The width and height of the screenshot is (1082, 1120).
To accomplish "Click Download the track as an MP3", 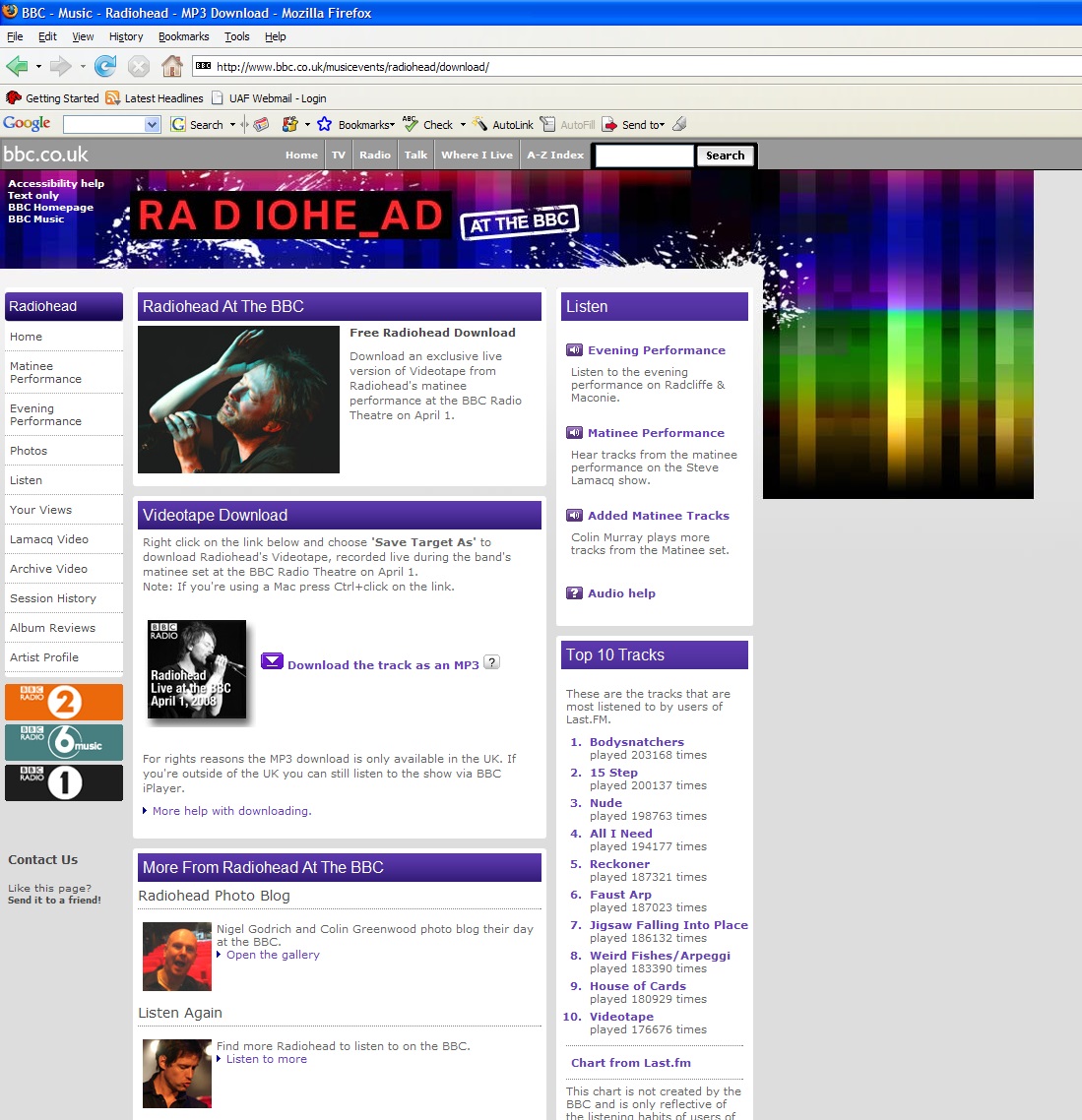I will point(383,665).
